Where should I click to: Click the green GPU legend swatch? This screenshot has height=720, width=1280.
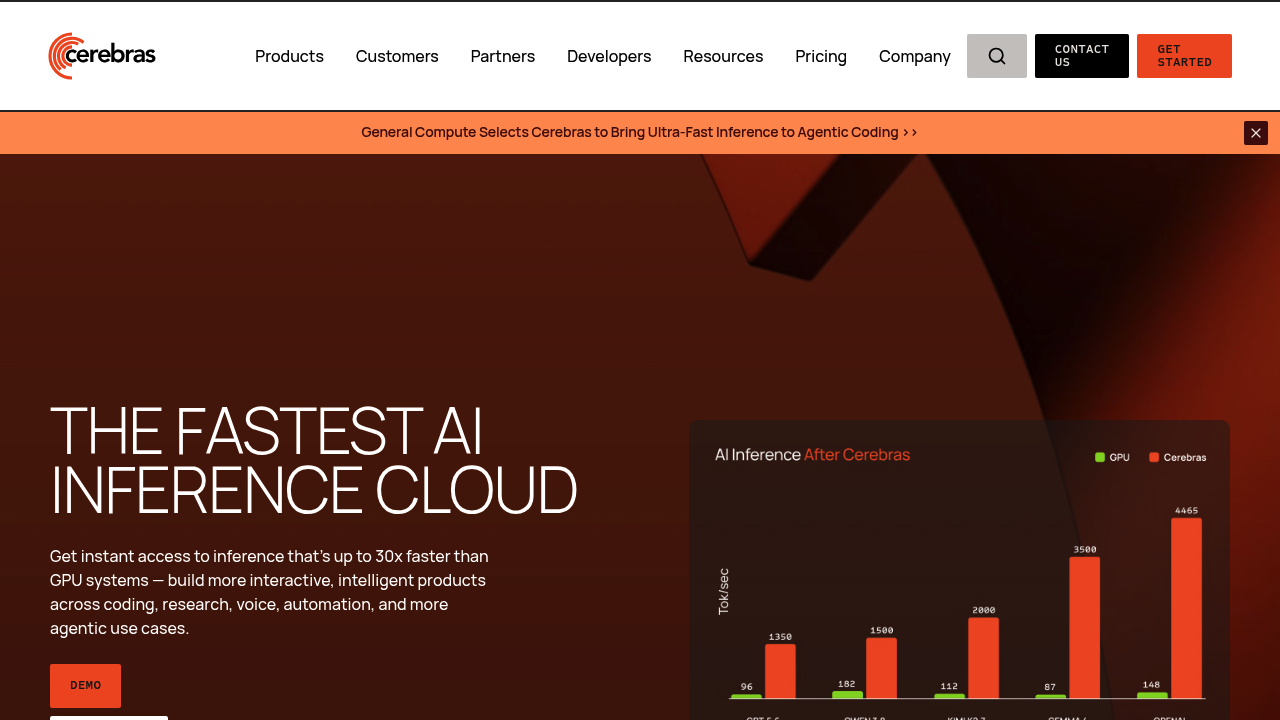pyautogui.click(x=1100, y=457)
